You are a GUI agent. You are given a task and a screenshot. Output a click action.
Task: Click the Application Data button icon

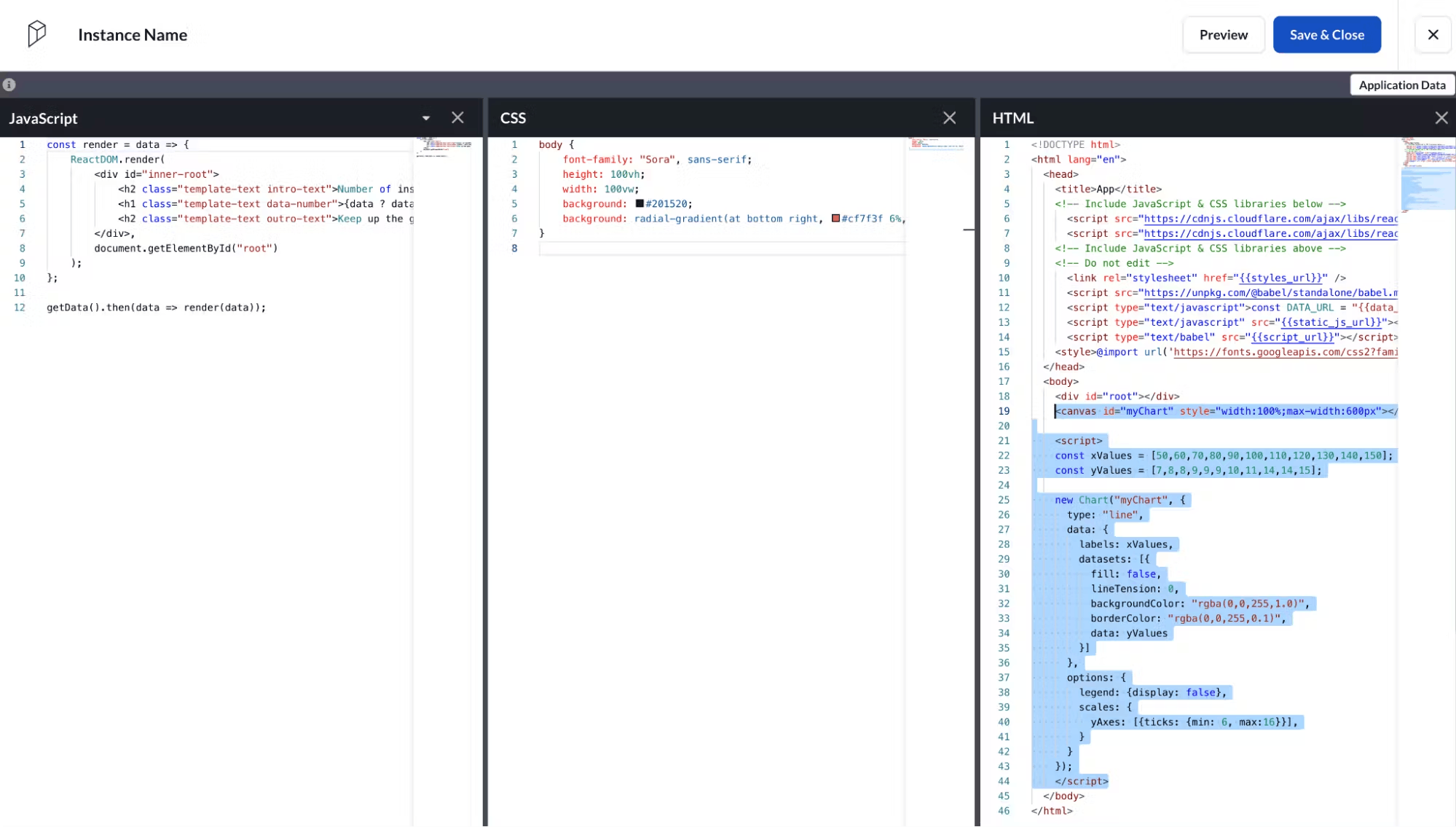coord(1402,84)
